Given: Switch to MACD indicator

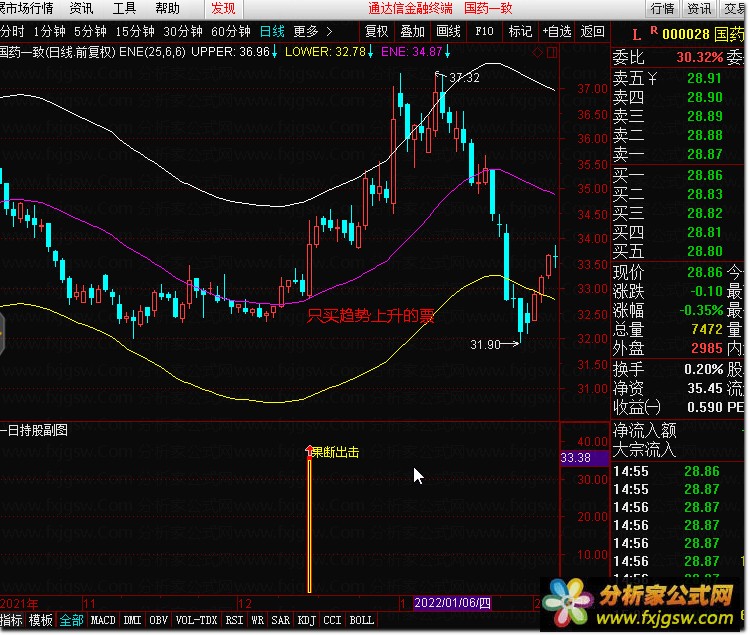Looking at the screenshot, I should [103, 620].
